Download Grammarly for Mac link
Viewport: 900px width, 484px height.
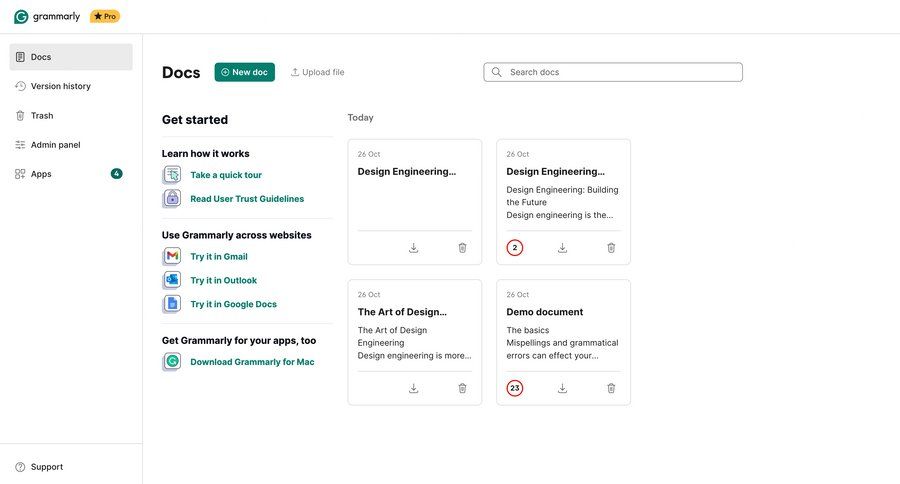253,362
